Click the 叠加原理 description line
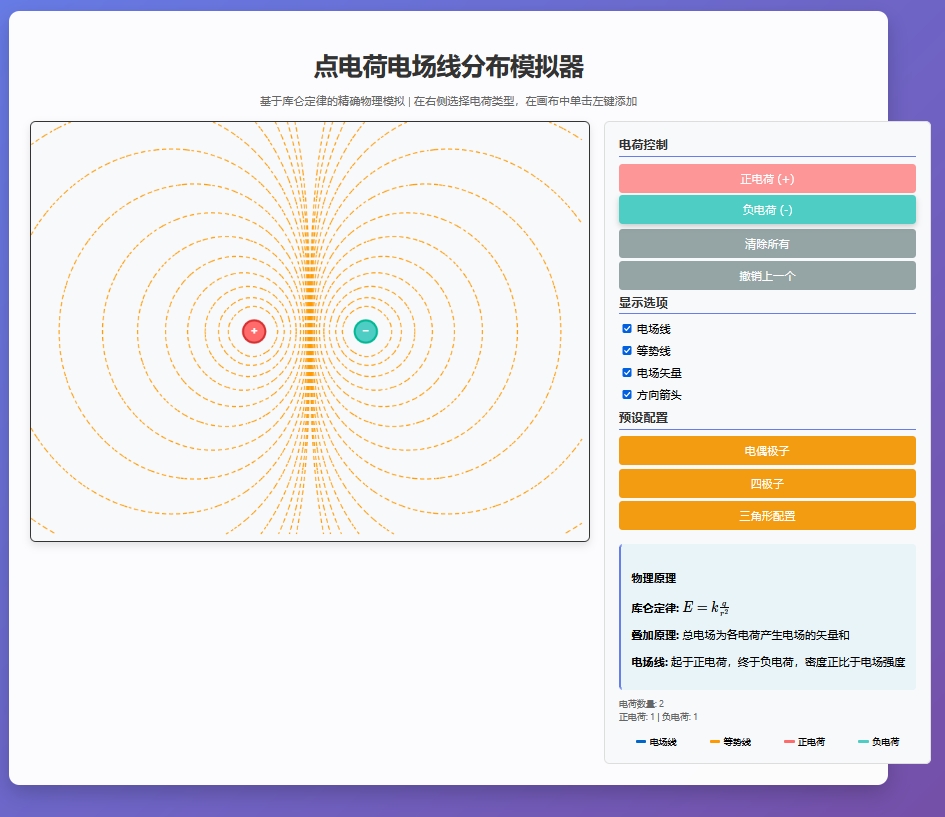The width and height of the screenshot is (945, 817). pos(740,635)
